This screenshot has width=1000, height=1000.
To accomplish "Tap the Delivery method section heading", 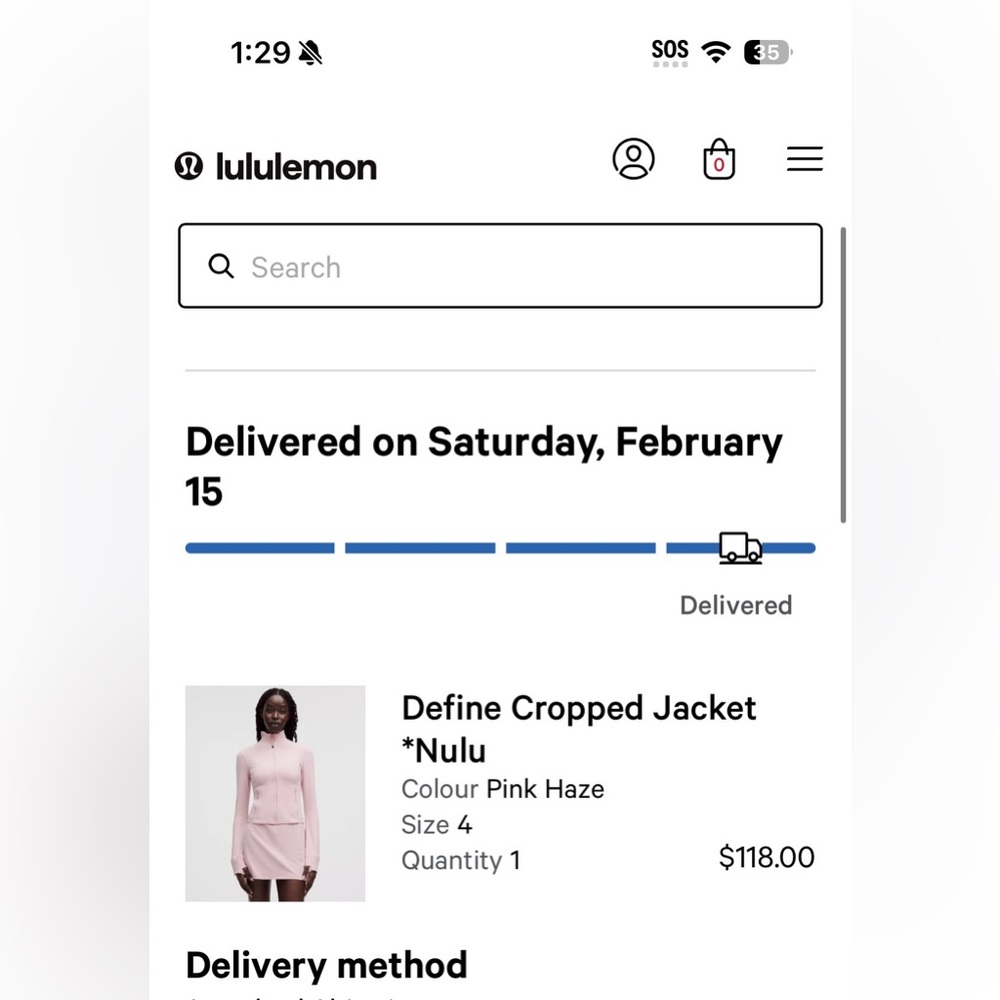I will pyautogui.click(x=326, y=965).
